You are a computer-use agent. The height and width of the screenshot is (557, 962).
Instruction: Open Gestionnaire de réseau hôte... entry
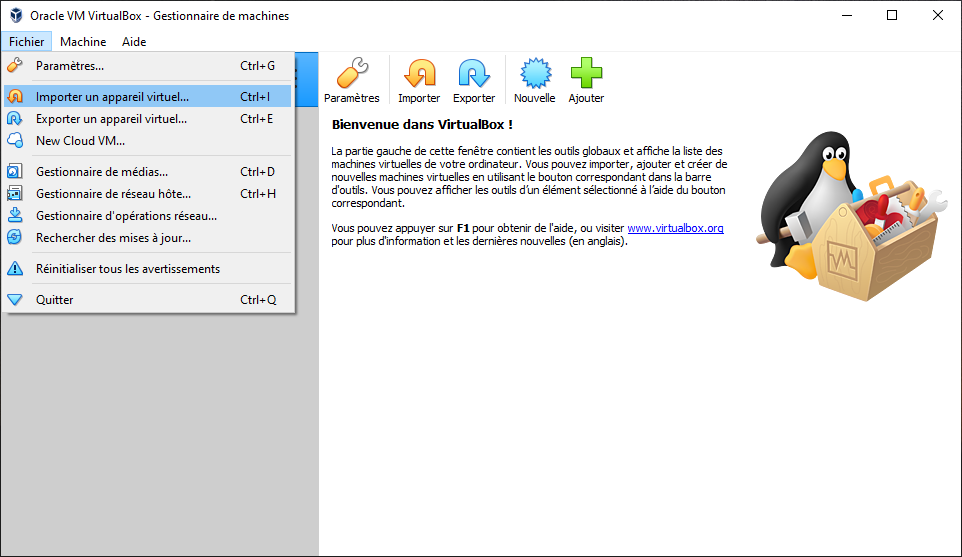pyautogui.click(x=148, y=194)
